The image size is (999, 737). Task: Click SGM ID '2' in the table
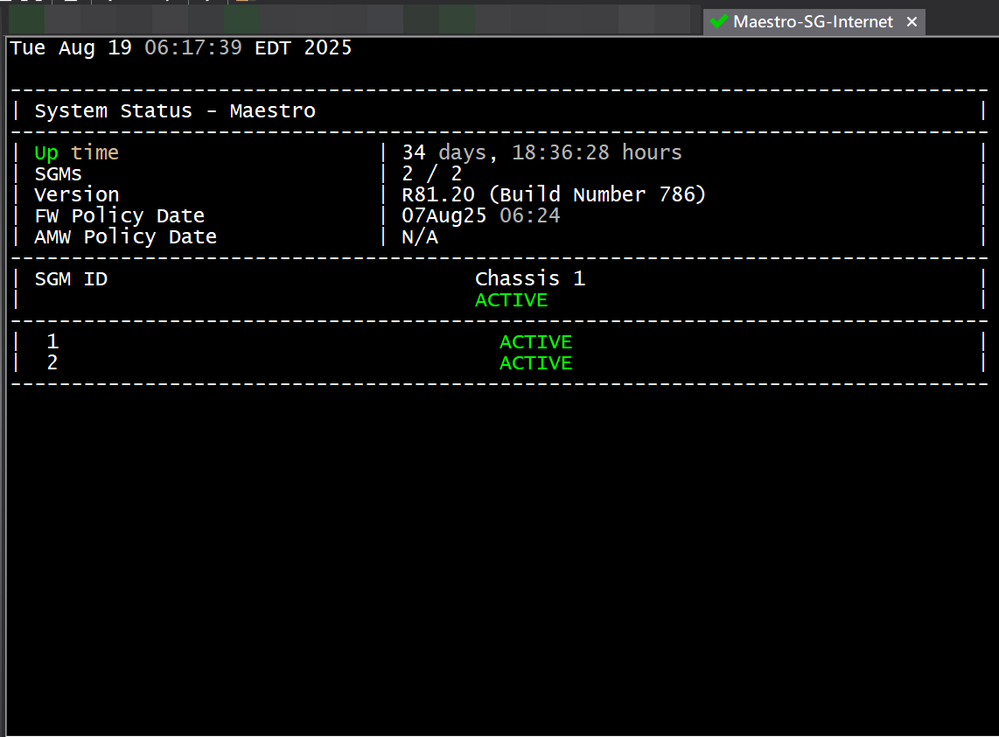pos(52,363)
